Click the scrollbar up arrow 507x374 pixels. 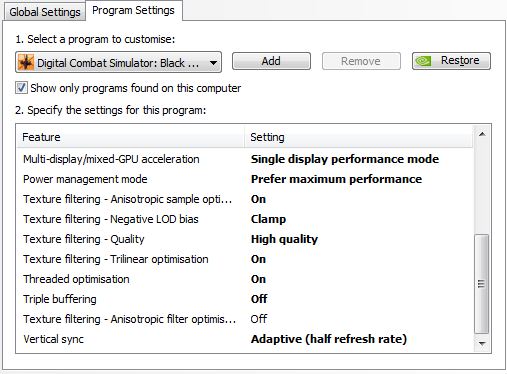[482, 134]
